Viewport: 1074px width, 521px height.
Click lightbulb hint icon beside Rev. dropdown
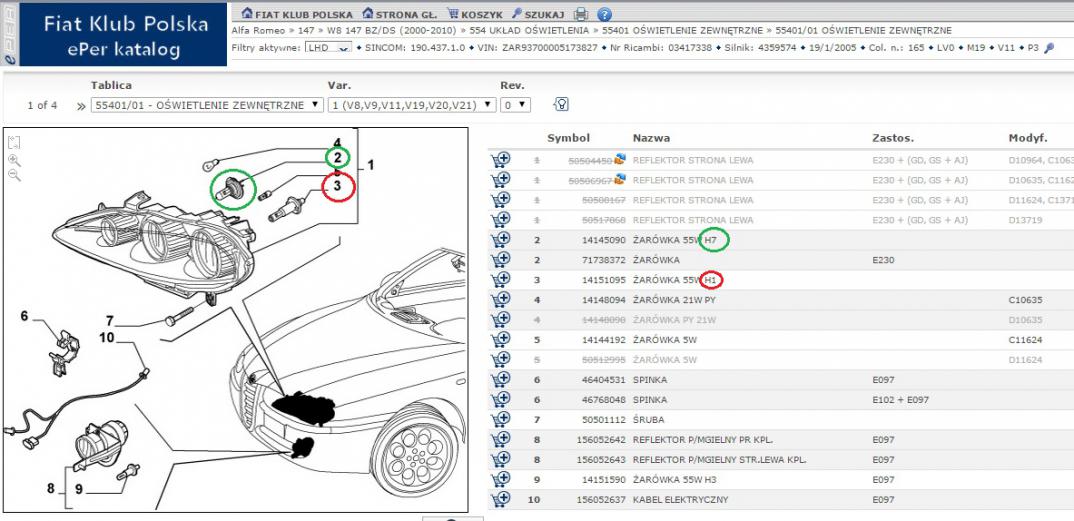click(x=561, y=104)
